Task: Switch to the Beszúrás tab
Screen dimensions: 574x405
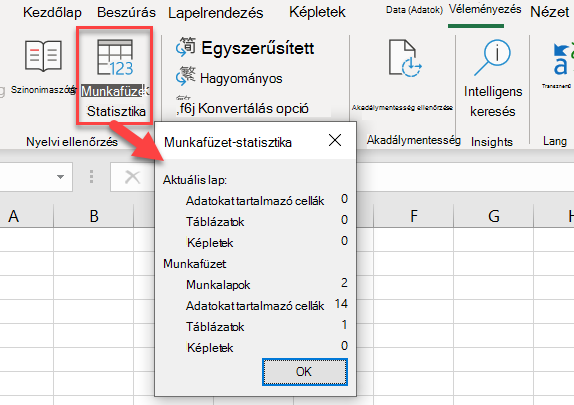Action: click(x=126, y=13)
